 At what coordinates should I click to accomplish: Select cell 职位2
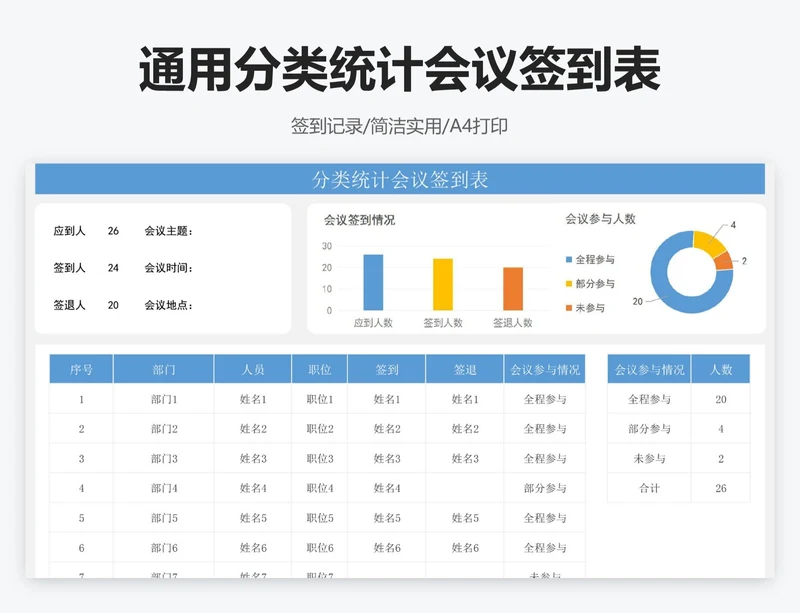click(x=320, y=429)
